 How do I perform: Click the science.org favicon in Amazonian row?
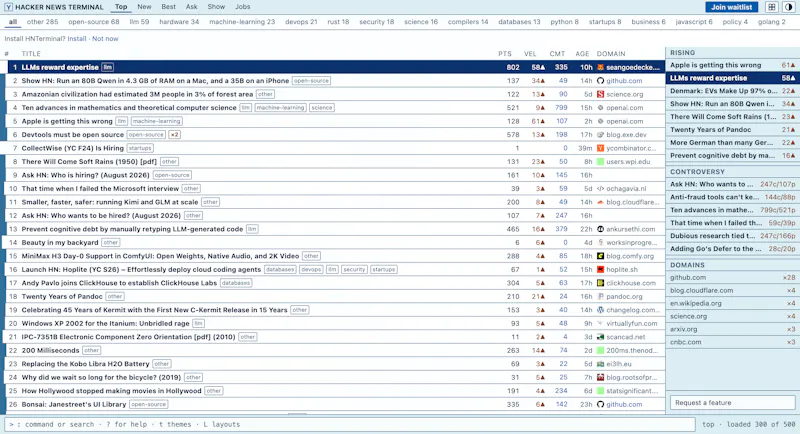click(x=601, y=94)
